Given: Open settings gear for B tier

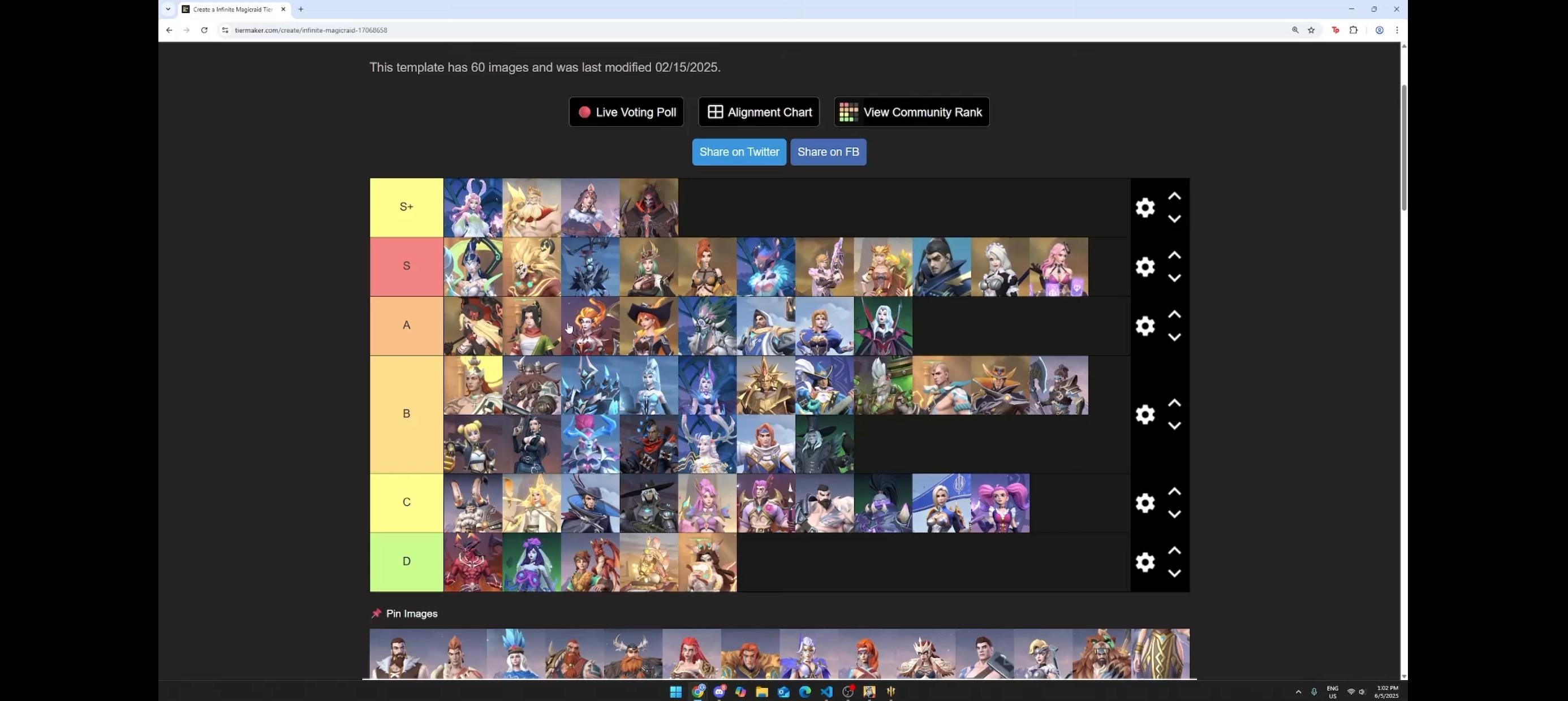Looking at the screenshot, I should [x=1145, y=414].
